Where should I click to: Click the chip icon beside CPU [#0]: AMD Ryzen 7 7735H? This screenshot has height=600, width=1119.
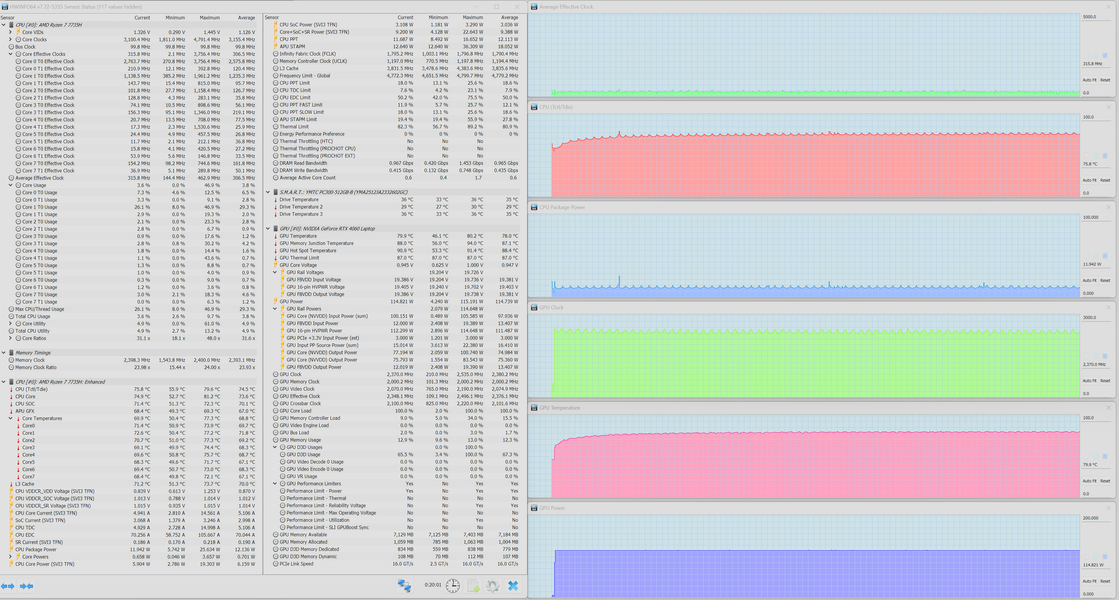click(x=11, y=25)
